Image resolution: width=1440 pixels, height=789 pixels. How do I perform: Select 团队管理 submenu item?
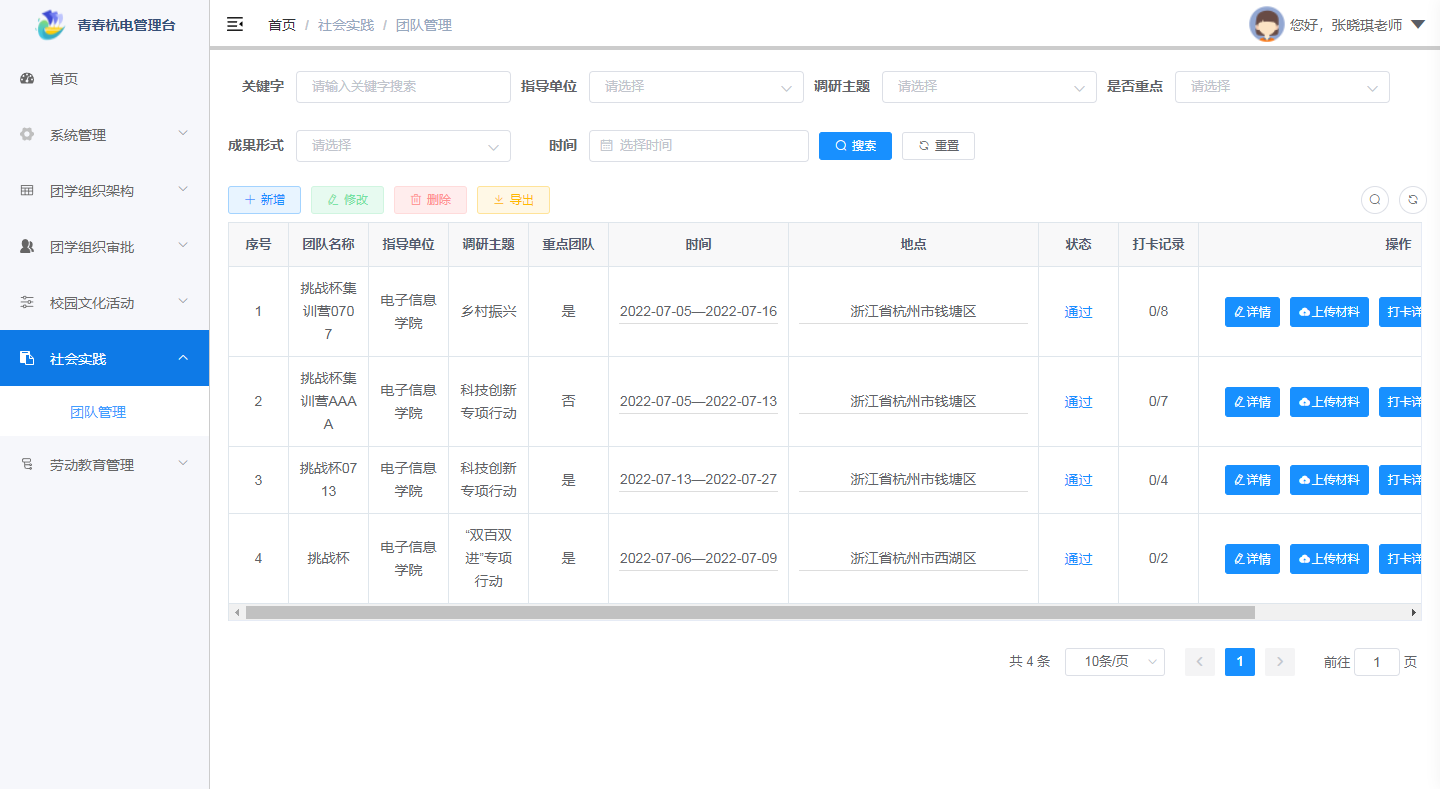(x=104, y=412)
